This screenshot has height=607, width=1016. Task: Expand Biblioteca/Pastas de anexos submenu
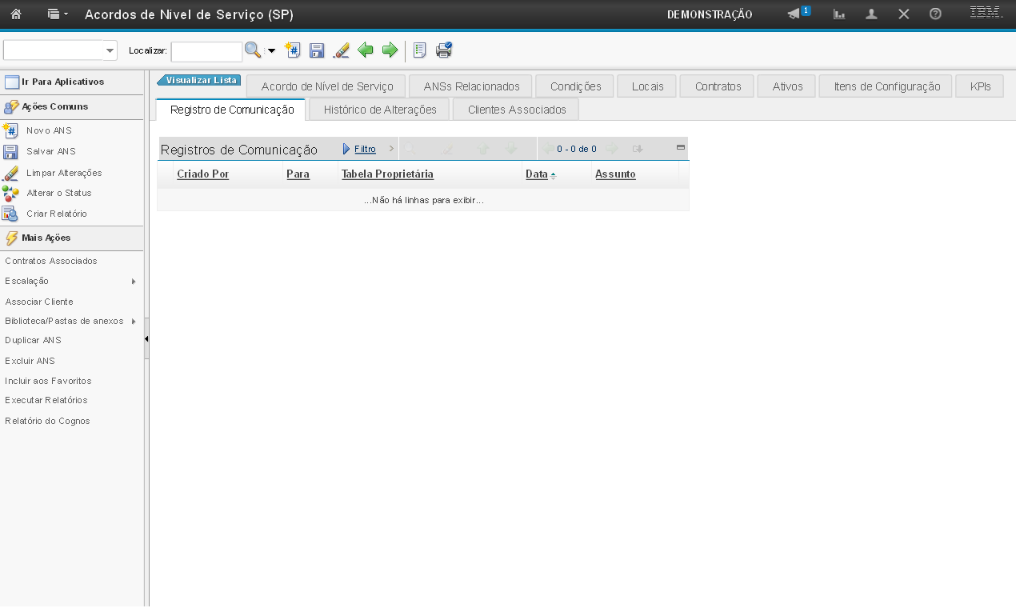133,321
